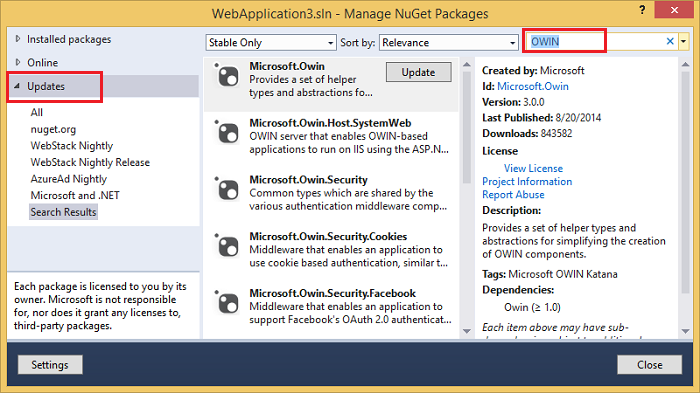
Task: Click the package list scrollbar thumb
Action: [467, 127]
